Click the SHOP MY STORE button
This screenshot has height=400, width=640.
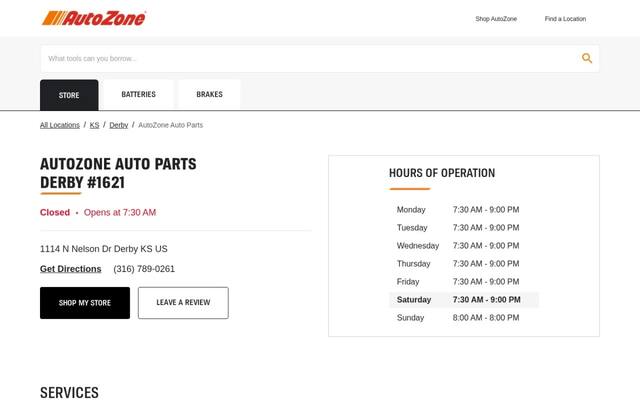click(85, 303)
